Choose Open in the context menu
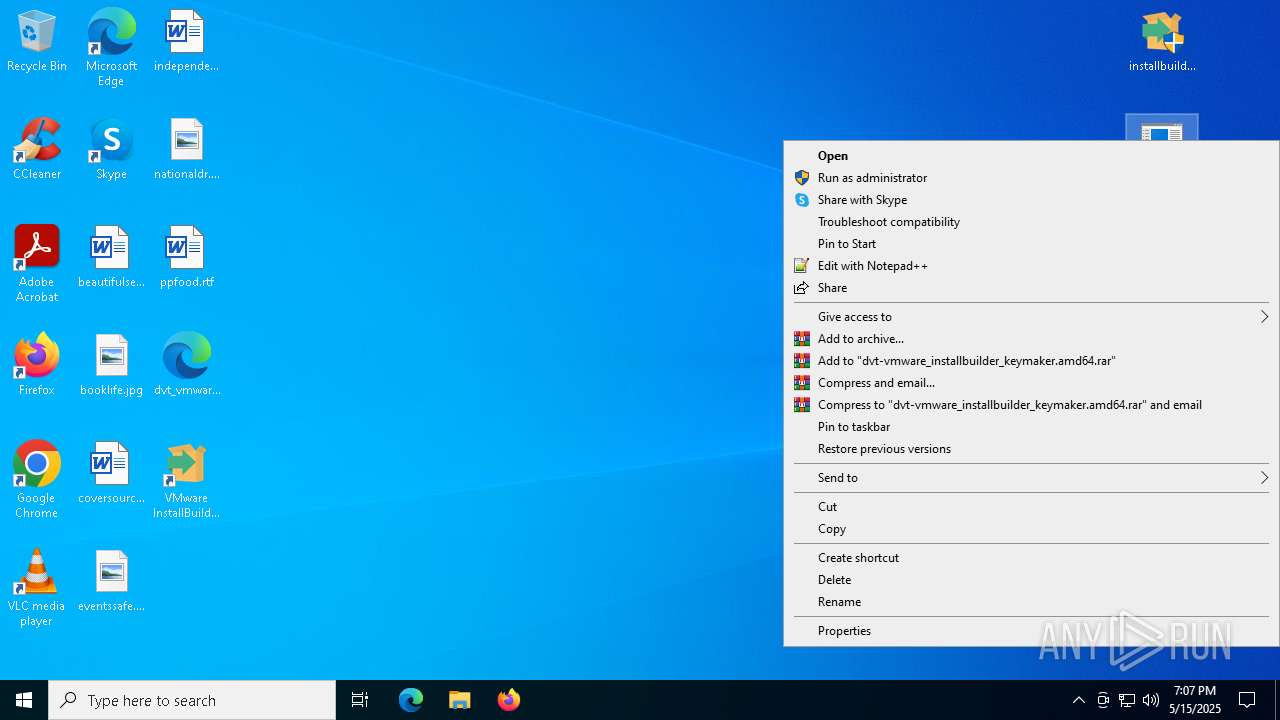Viewport: 1280px width, 720px height. point(1031,156)
